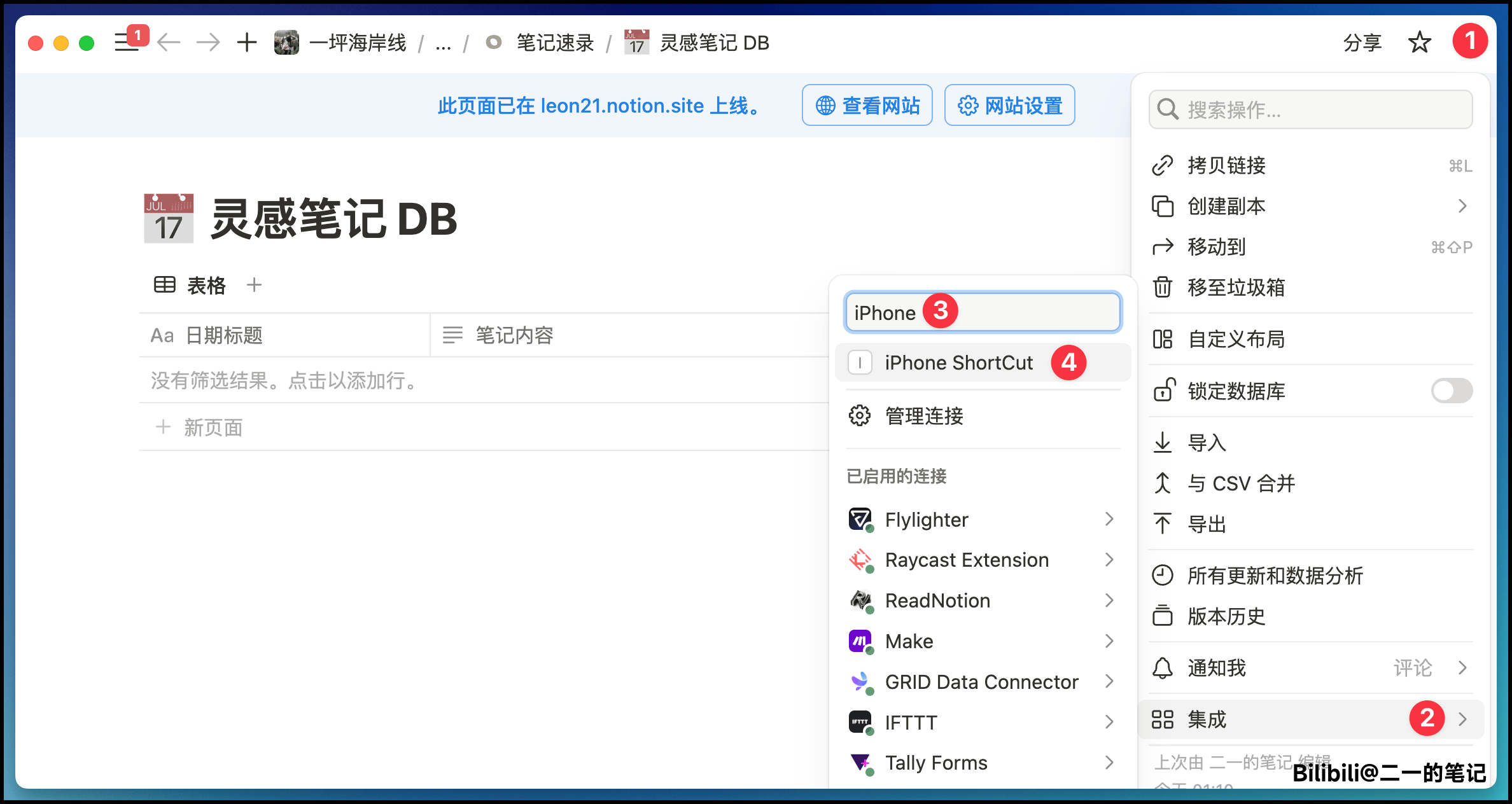Viewport: 1512px width, 804px height.
Task: Expand GRID Data Connector chevron
Action: tap(1109, 682)
